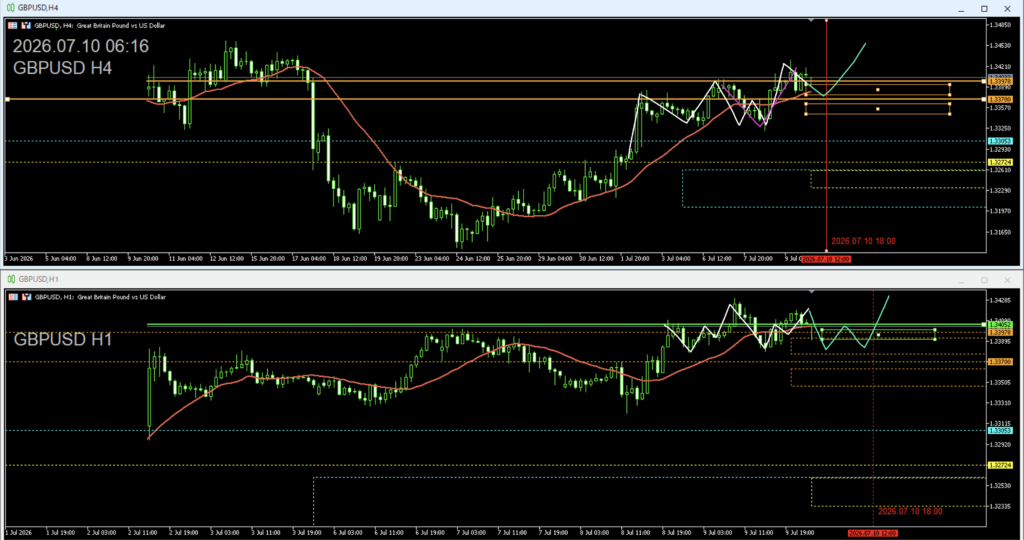
Task: Maximize the GBPUSD,H4 chart window
Action: 984,8
